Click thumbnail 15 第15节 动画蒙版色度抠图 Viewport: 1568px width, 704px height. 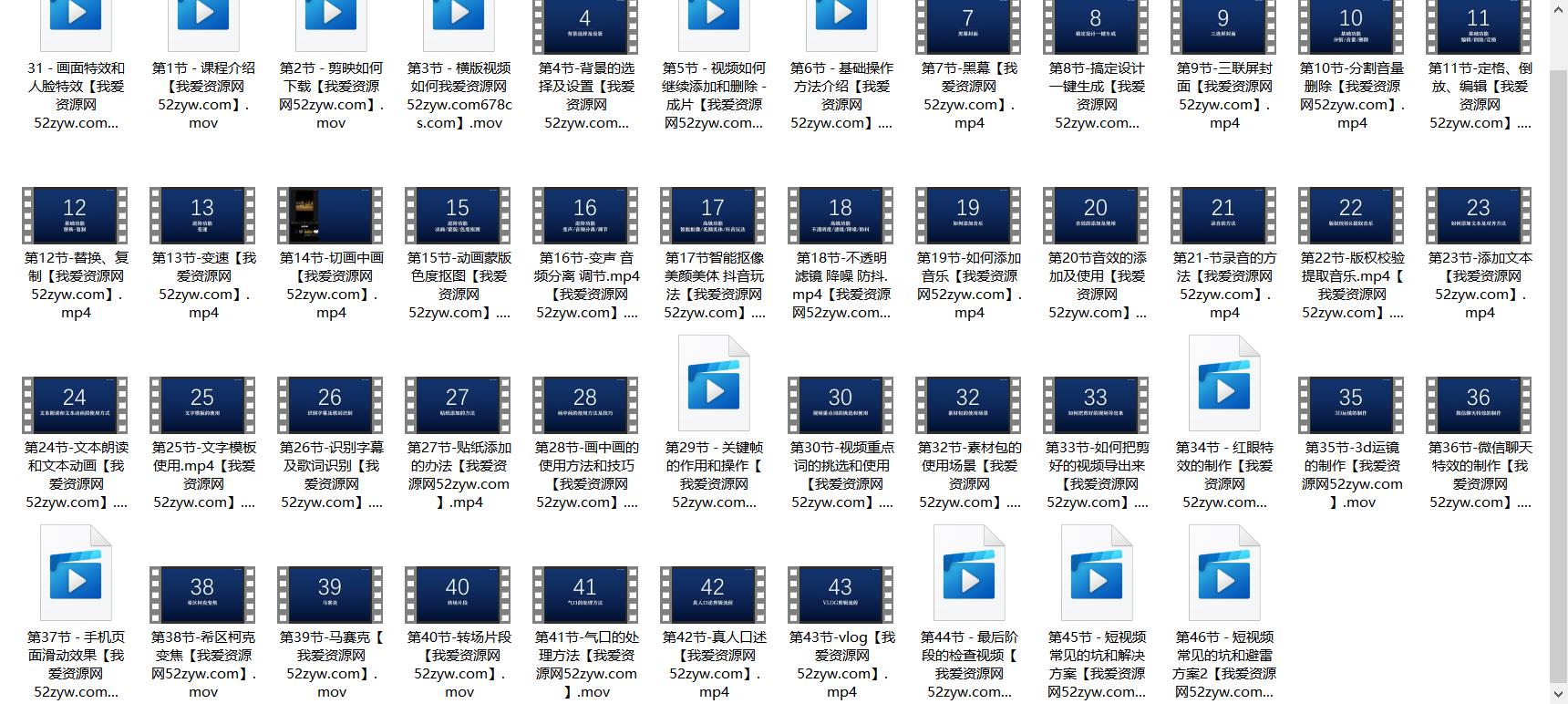point(458,216)
